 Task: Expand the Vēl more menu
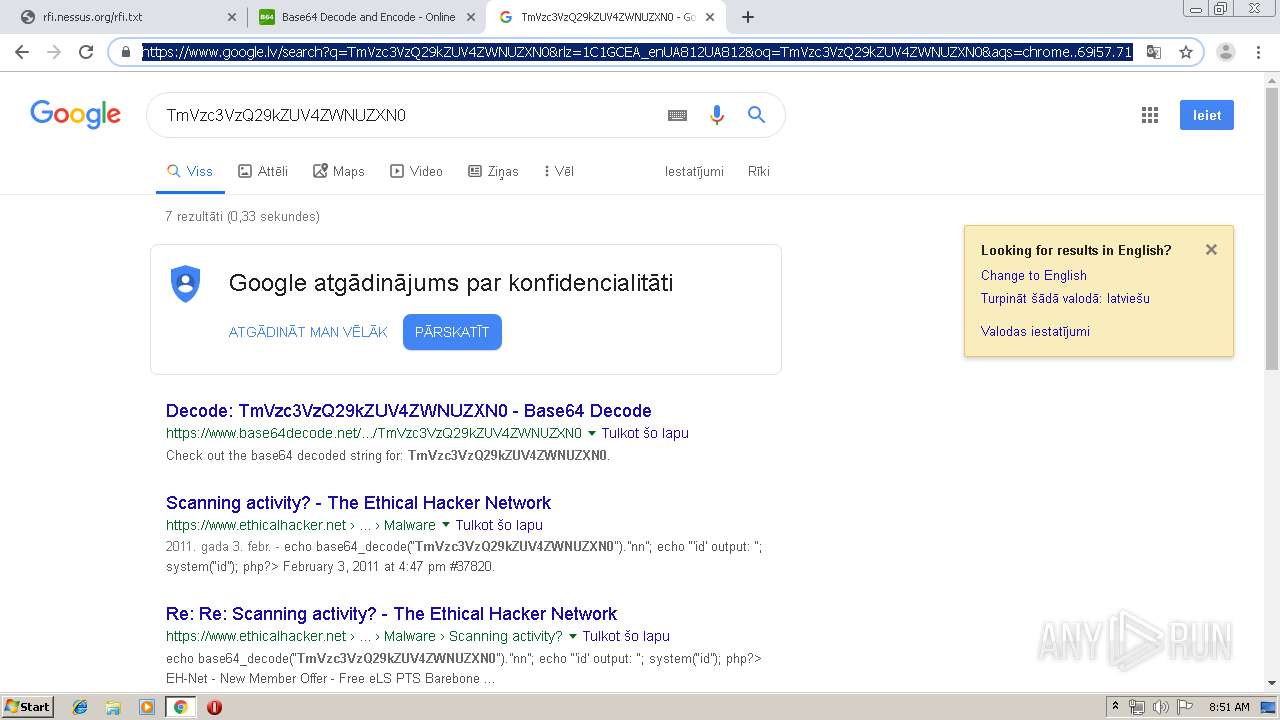pos(559,171)
